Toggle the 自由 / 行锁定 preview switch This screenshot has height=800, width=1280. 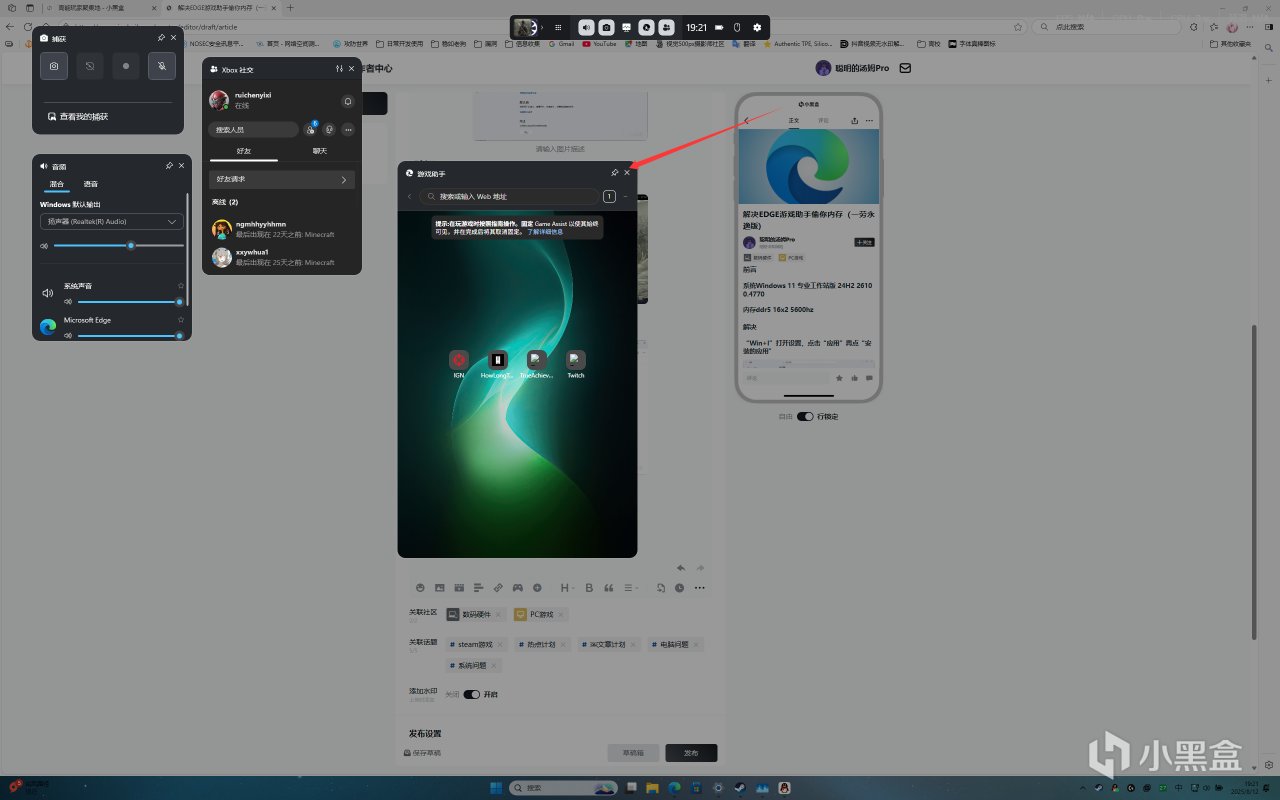805,416
